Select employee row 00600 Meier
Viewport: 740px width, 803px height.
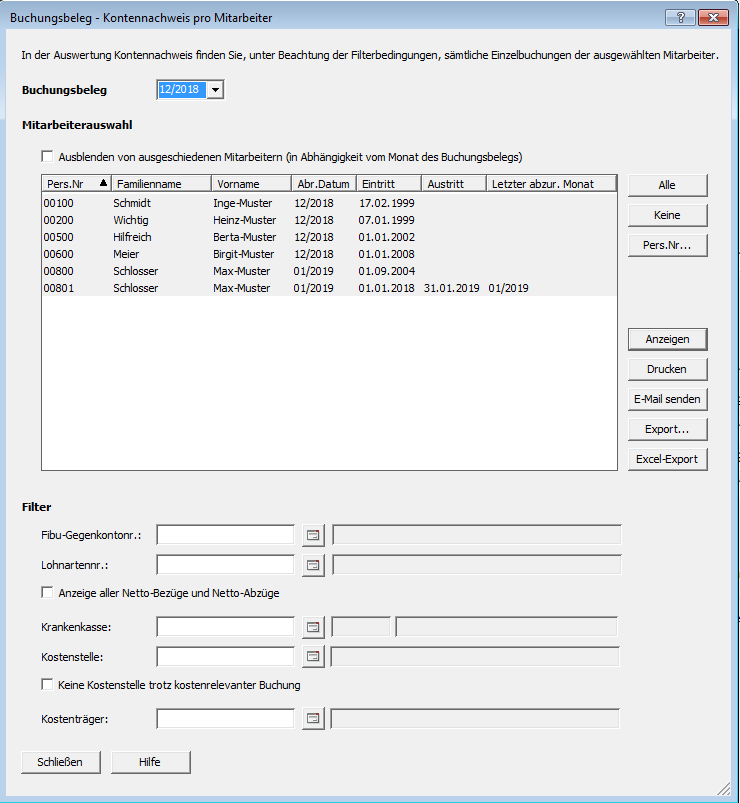point(329,254)
